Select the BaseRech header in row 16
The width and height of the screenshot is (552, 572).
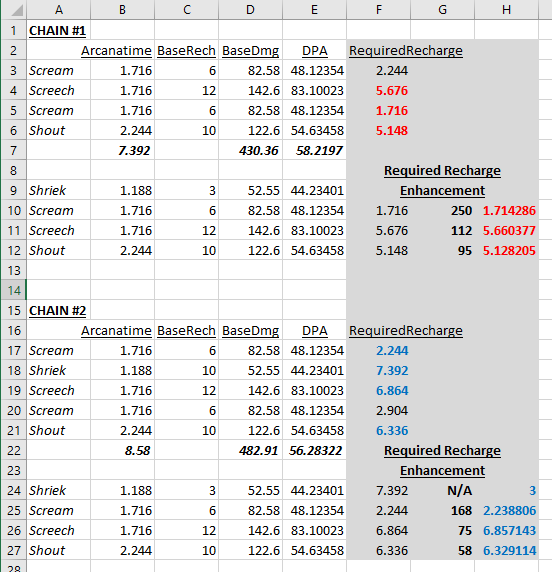click(x=186, y=331)
